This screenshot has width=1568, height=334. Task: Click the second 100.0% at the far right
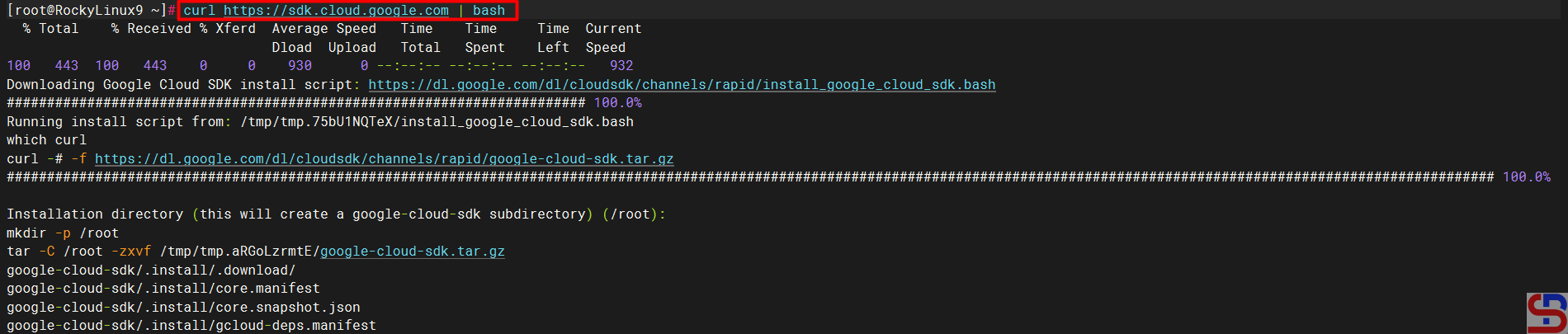(x=1526, y=176)
